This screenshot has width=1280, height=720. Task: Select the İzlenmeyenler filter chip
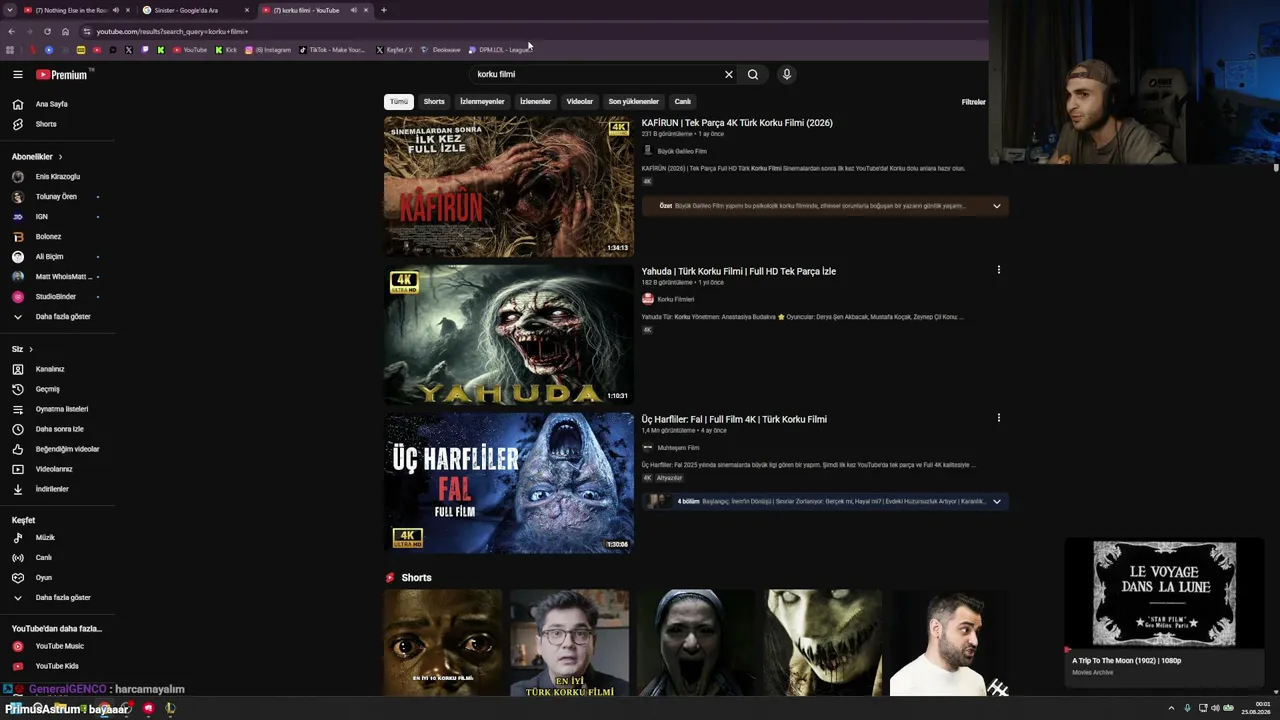click(x=482, y=101)
